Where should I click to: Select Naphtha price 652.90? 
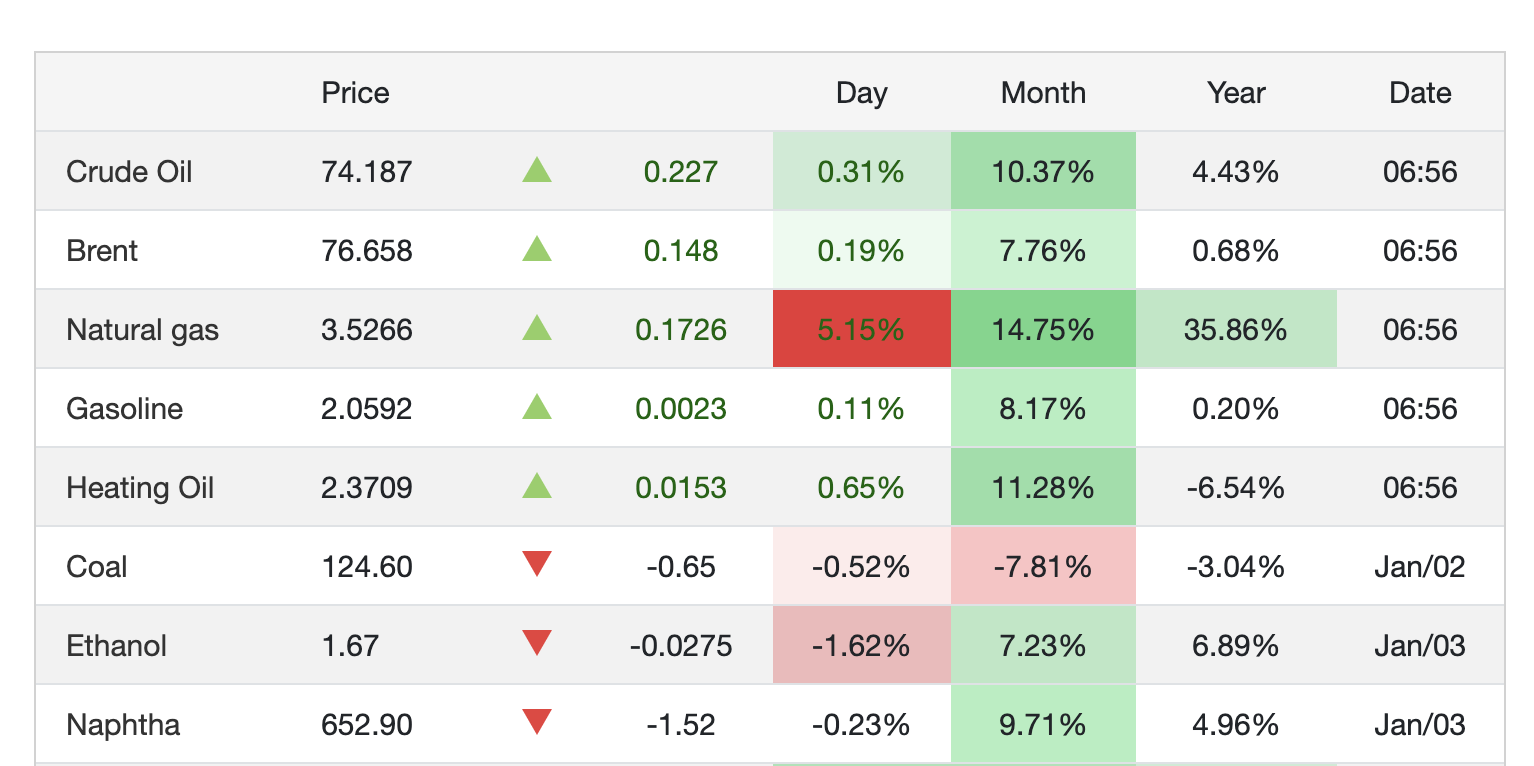[x=366, y=725]
